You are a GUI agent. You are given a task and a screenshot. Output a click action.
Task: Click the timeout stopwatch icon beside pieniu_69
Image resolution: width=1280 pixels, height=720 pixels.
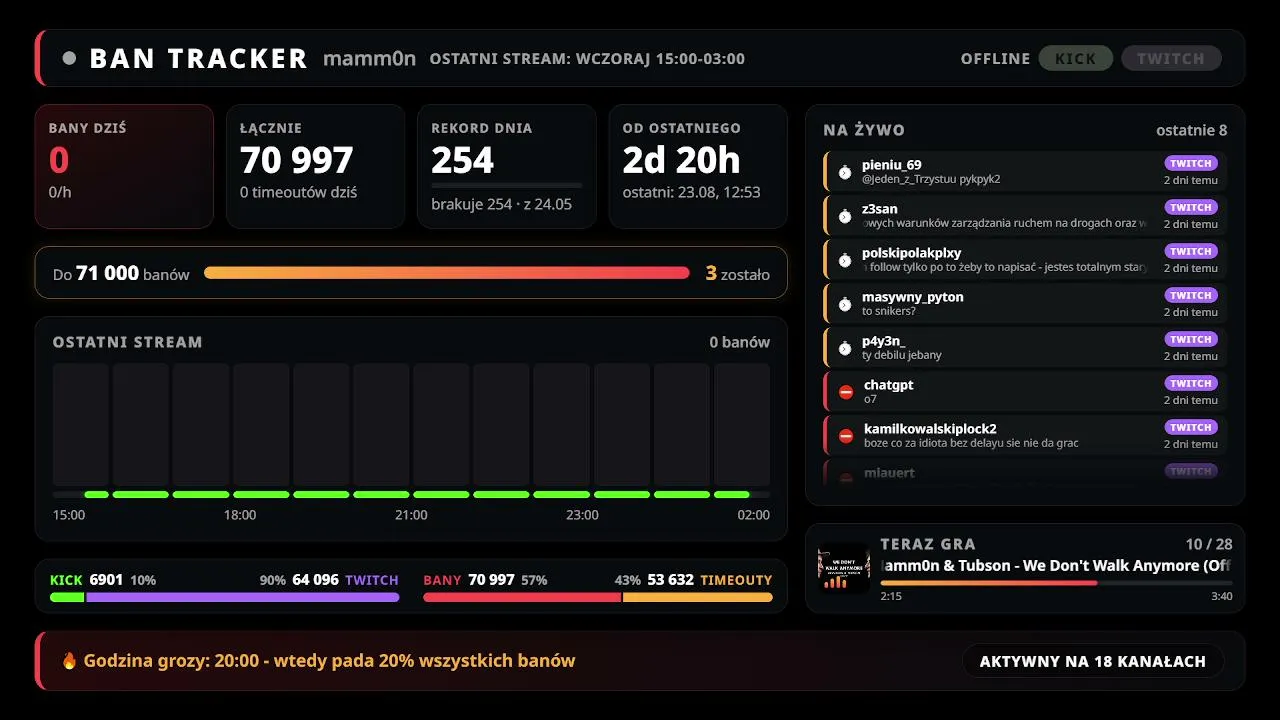(845, 172)
